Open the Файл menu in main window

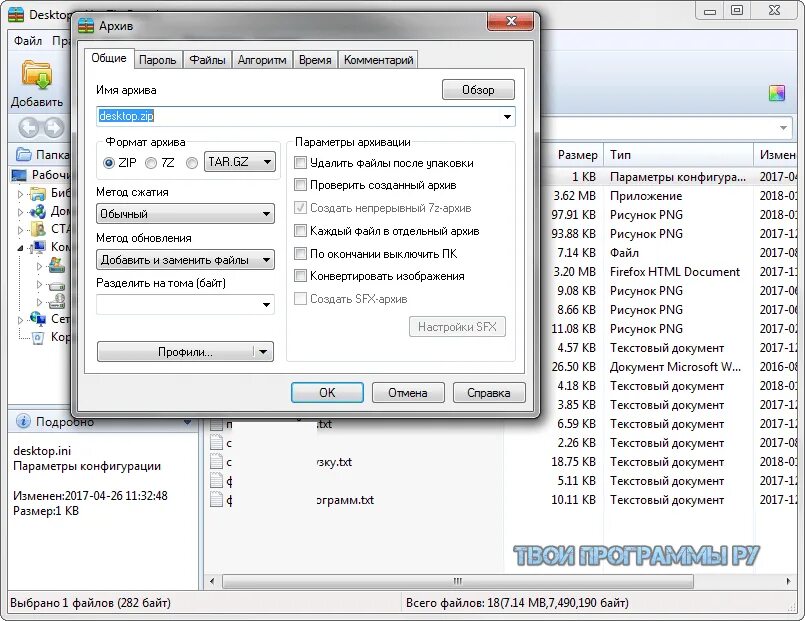[28, 41]
